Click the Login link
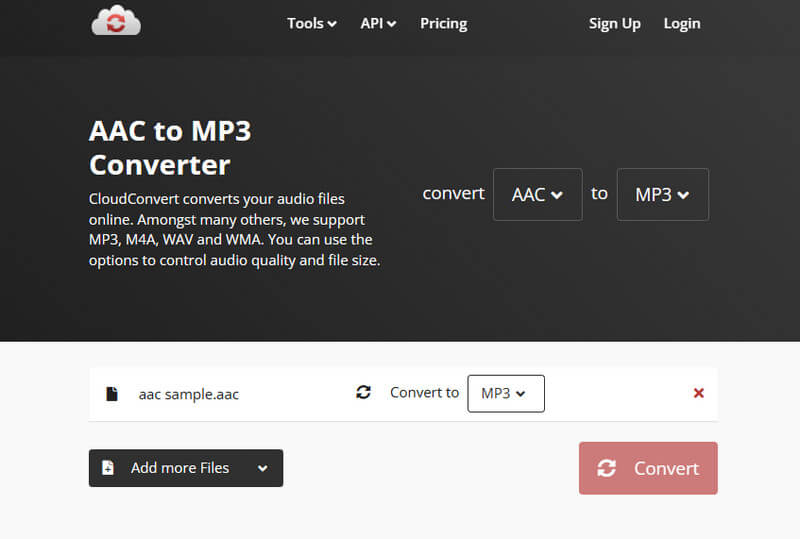Image resolution: width=800 pixels, height=539 pixels. tap(682, 23)
